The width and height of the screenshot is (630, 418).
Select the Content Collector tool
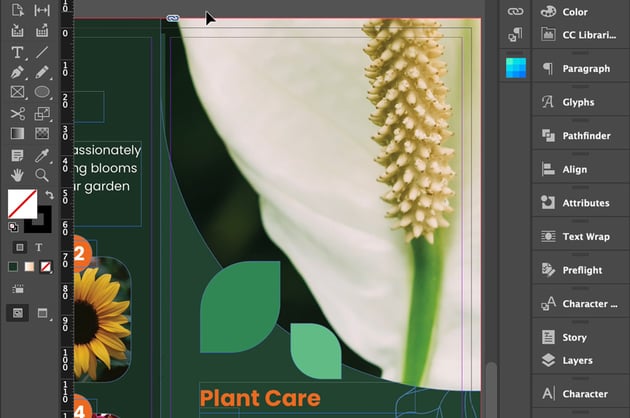17,31
